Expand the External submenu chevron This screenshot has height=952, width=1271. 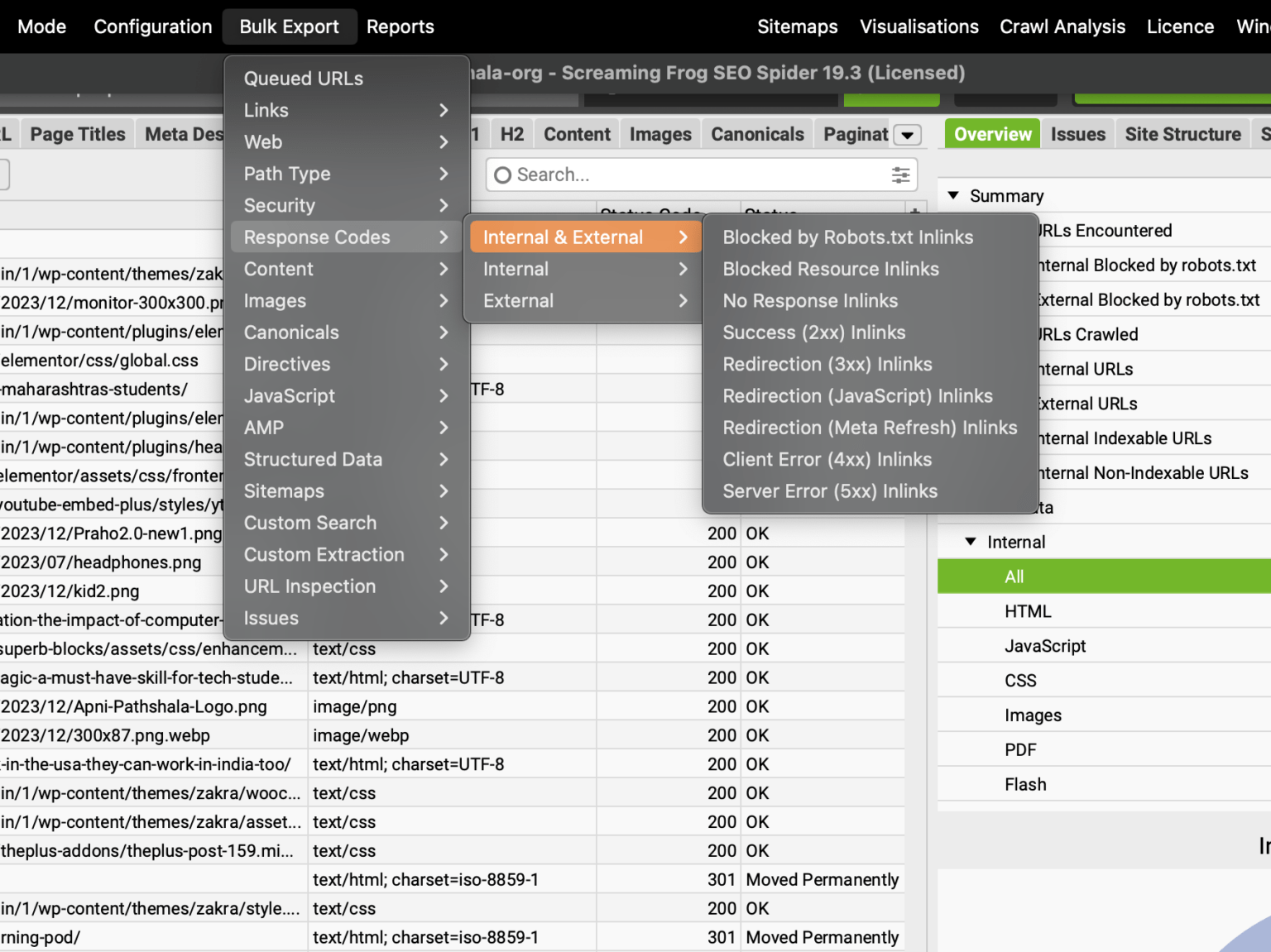point(683,300)
